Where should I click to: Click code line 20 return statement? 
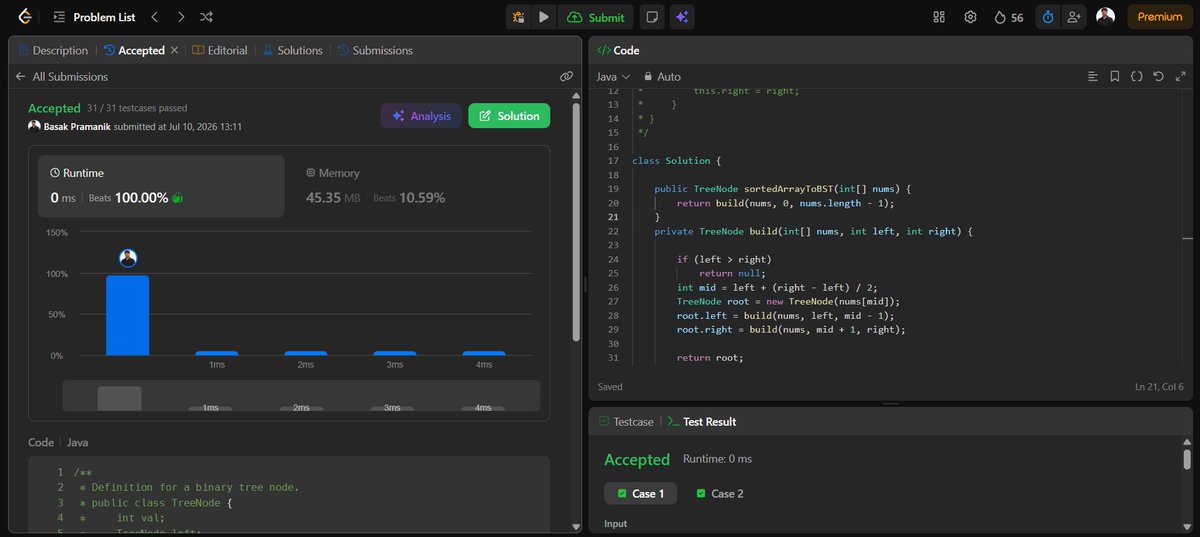pyautogui.click(x=785, y=203)
